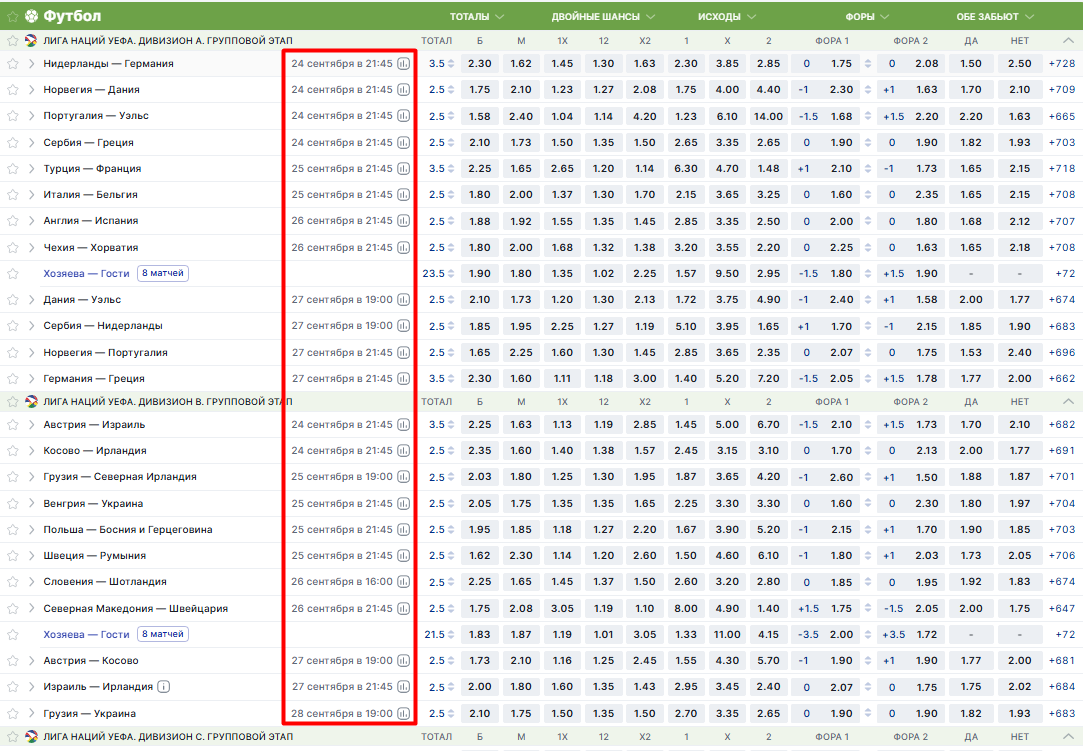Image resolution: width=1083 pixels, height=751 pixels.
Task: Expand the Сербия — Нидерланды match row
Action: click(31, 326)
